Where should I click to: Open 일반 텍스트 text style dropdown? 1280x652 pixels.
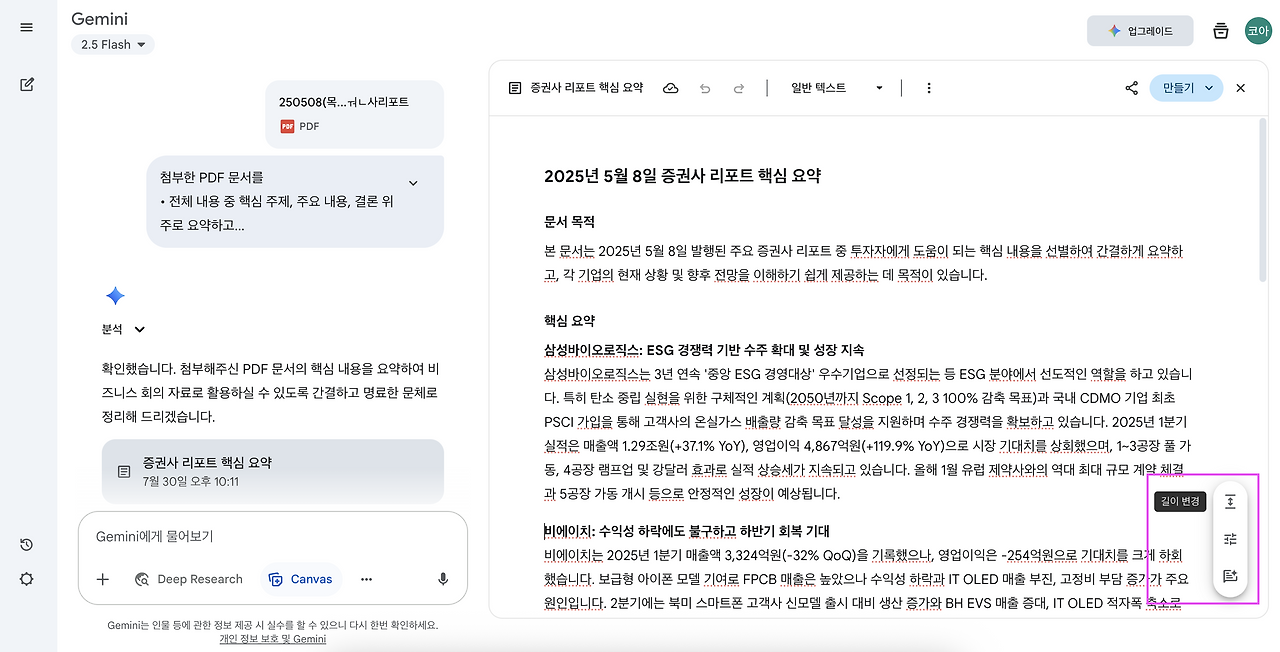click(837, 88)
